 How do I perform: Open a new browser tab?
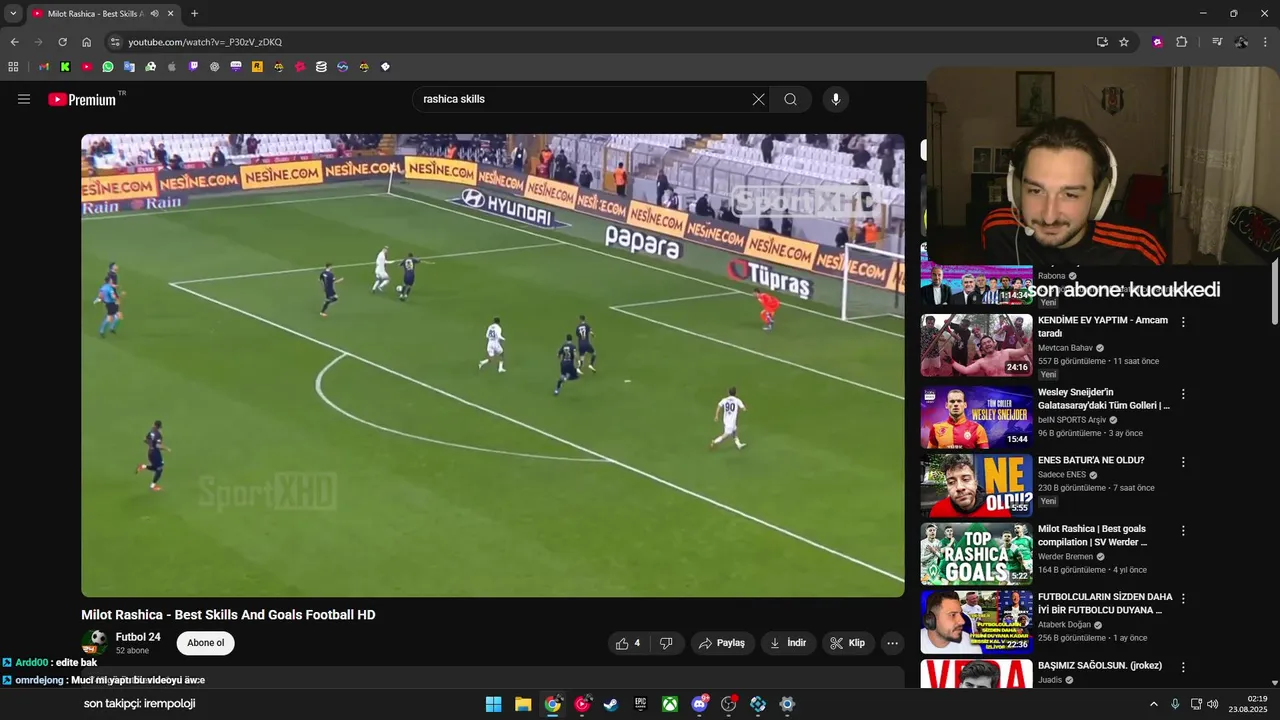coord(194,14)
